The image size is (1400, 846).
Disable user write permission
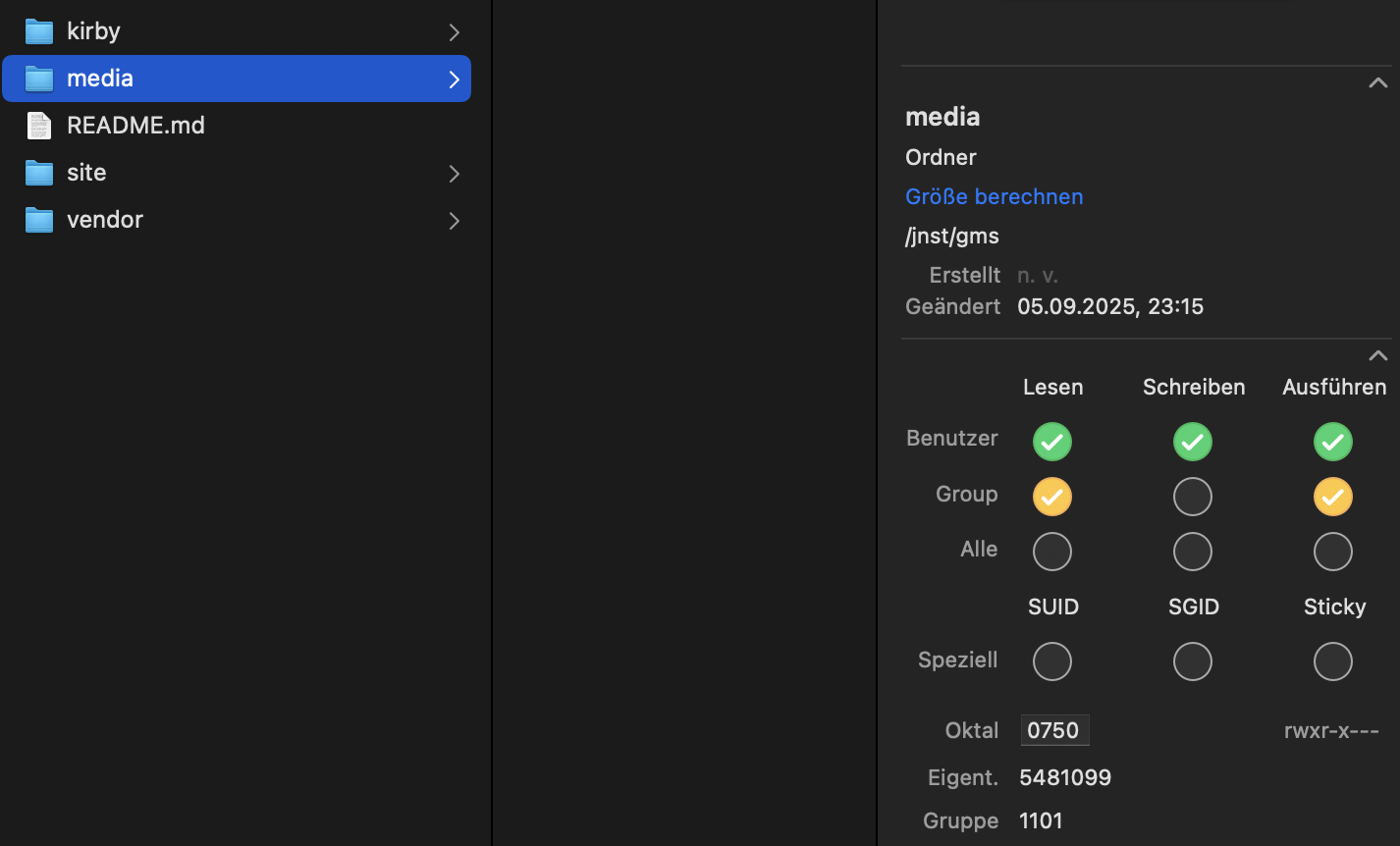(1193, 442)
